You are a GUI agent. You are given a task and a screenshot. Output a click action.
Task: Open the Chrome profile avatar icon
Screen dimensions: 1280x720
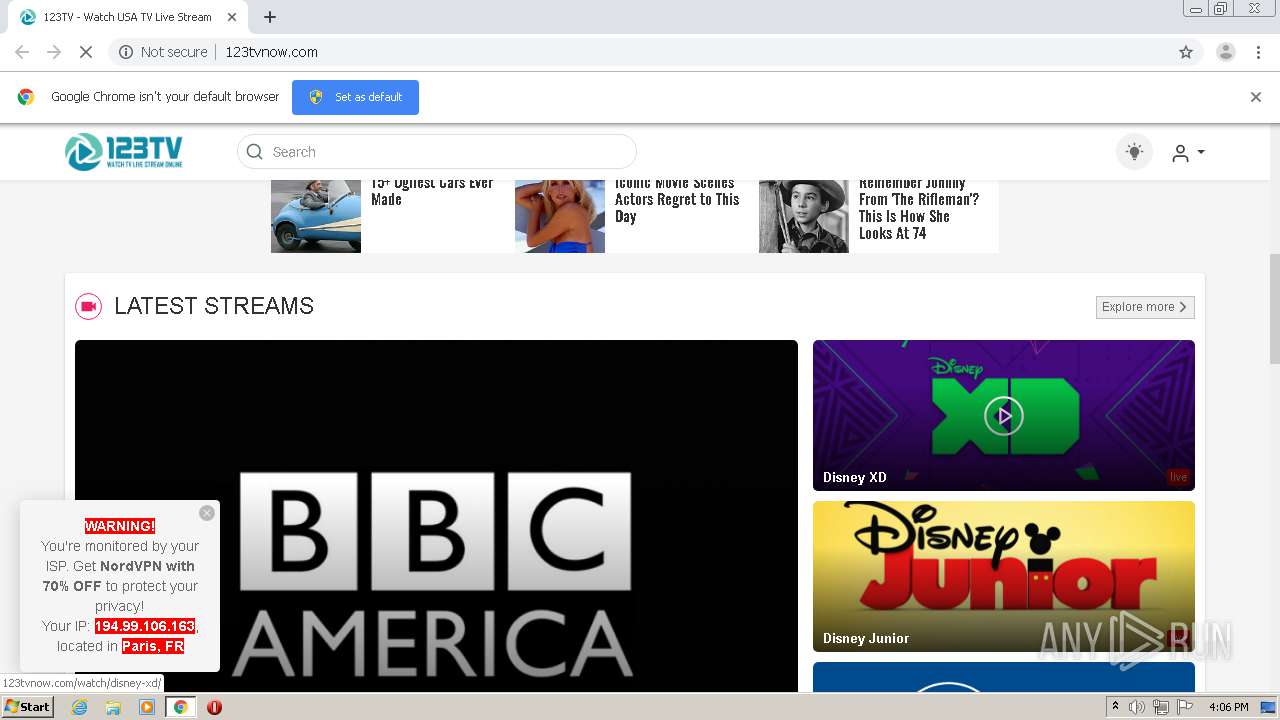1226,52
